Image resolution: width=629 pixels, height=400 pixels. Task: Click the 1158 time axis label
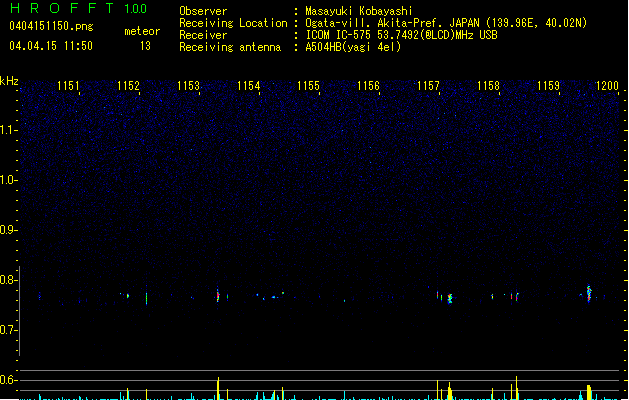(x=488, y=85)
